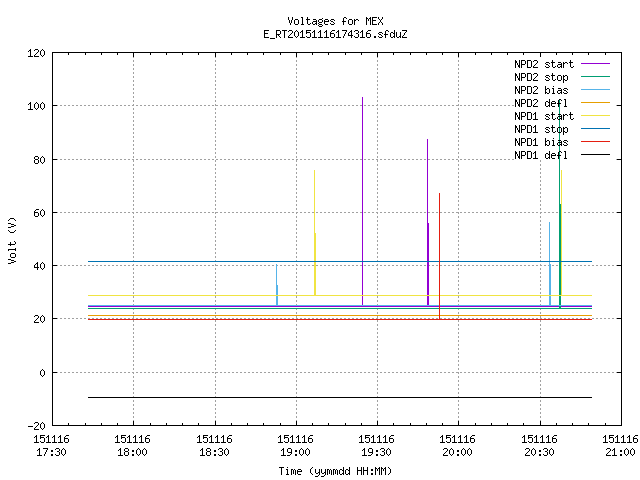Click the y-axis tick label 40
640x480 pixels.
point(39,266)
